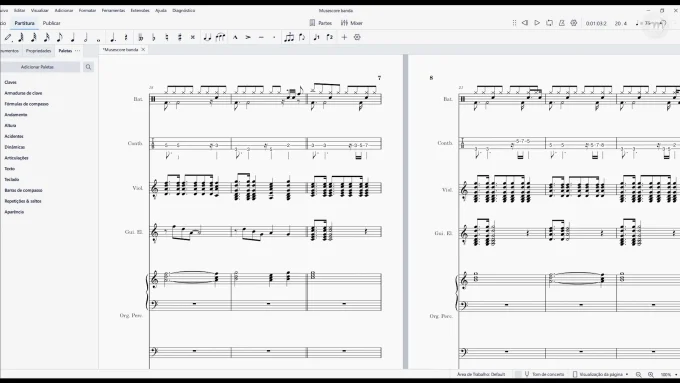The width and height of the screenshot is (680, 383).
Task: Open the add plus menu in note toolbar
Action: [x=344, y=37]
